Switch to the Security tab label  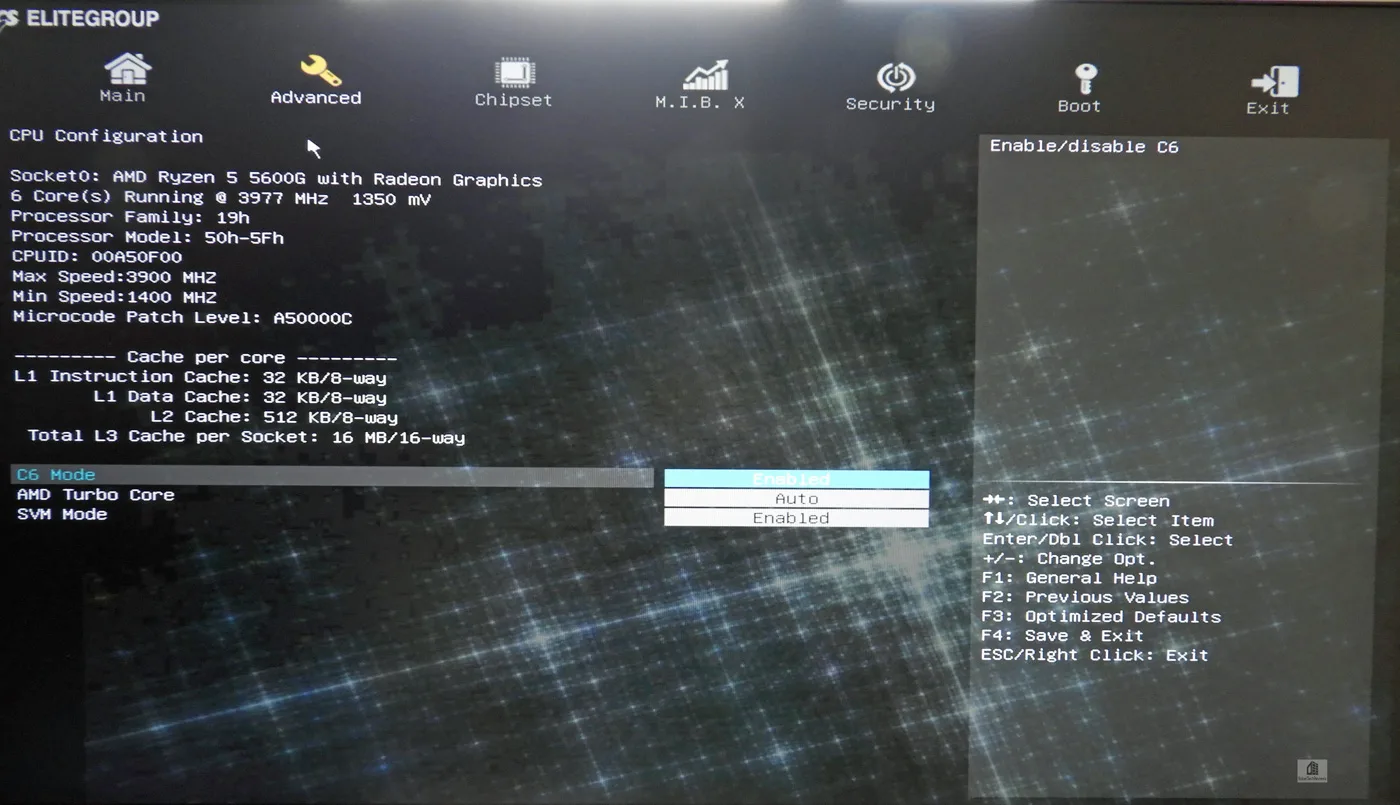(890, 104)
